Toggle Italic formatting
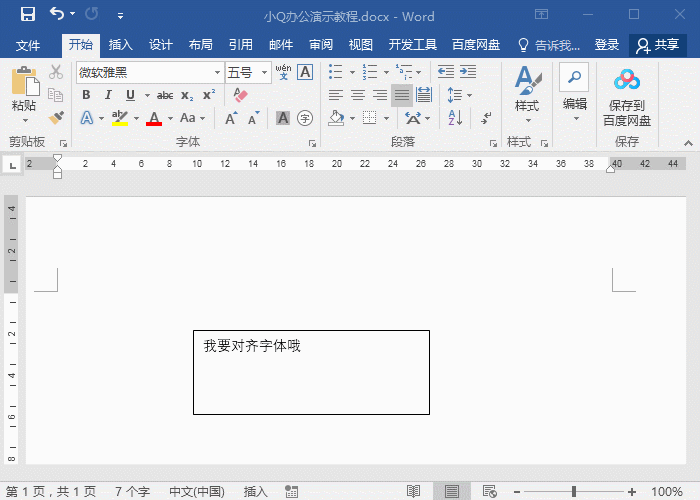Image resolution: width=700 pixels, height=500 pixels. [108, 95]
